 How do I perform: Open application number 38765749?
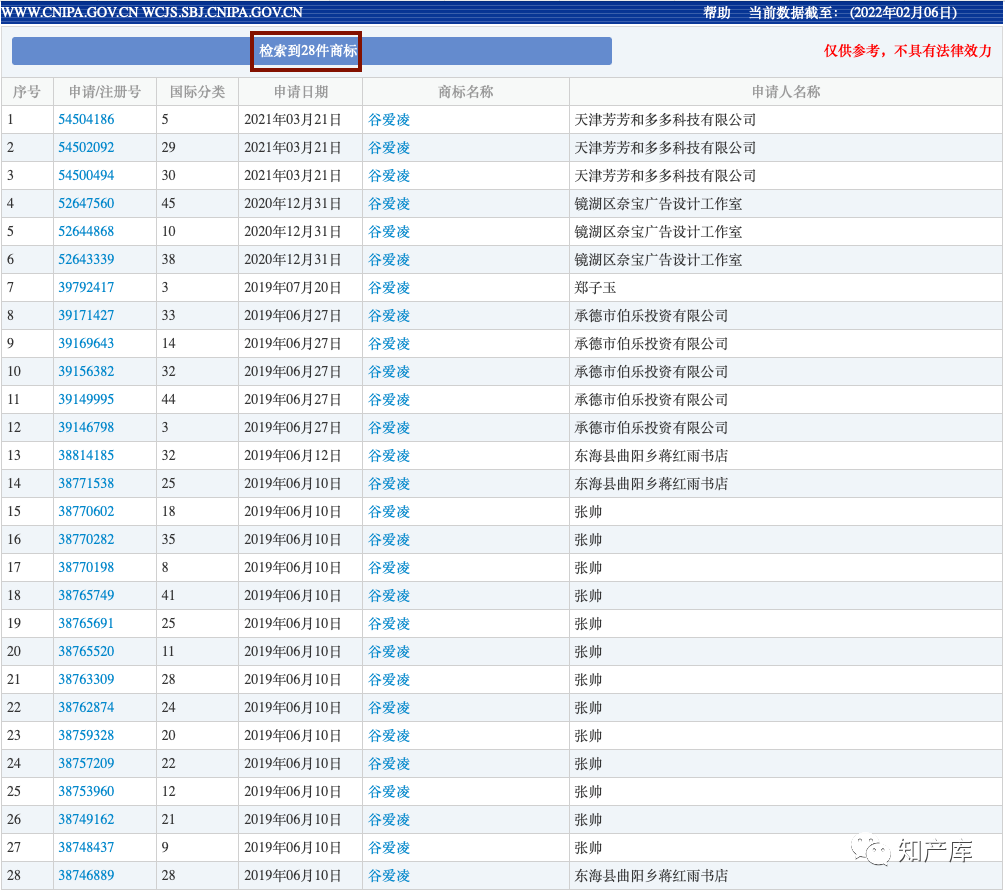click(x=86, y=596)
